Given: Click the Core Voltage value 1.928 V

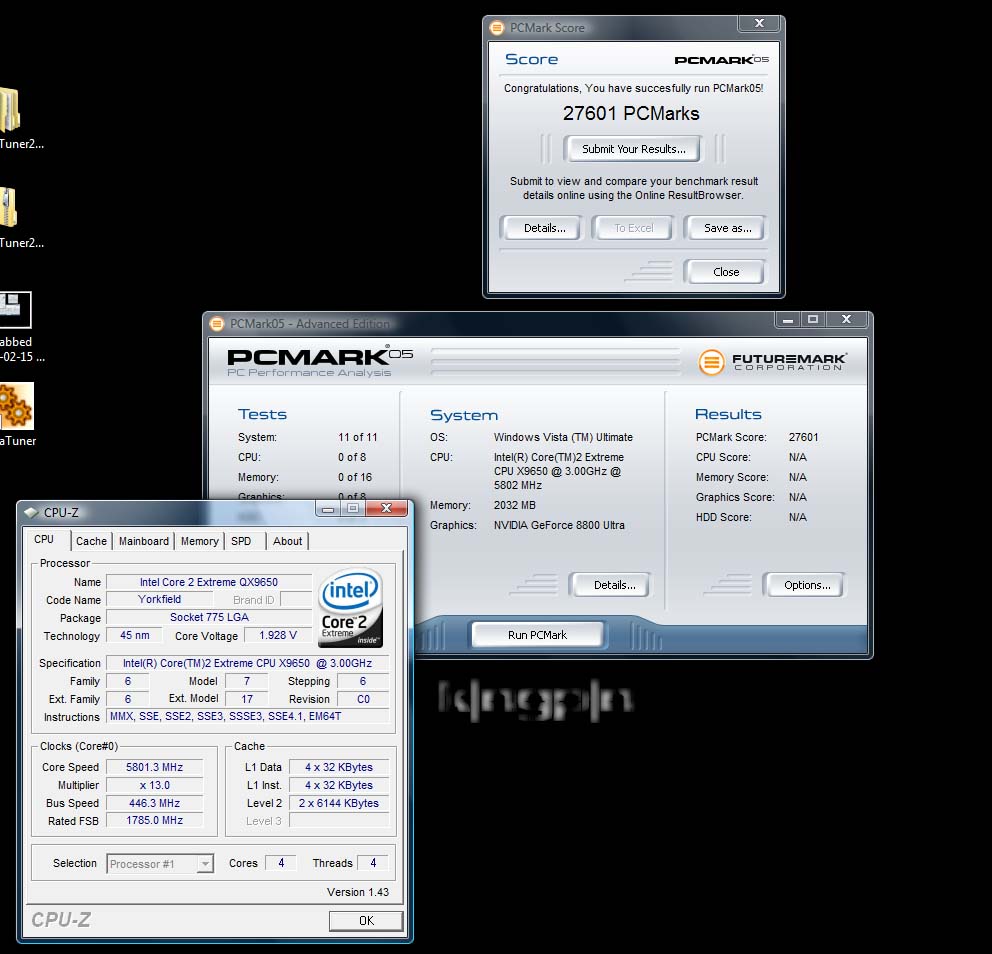Looking at the screenshot, I should click(278, 635).
